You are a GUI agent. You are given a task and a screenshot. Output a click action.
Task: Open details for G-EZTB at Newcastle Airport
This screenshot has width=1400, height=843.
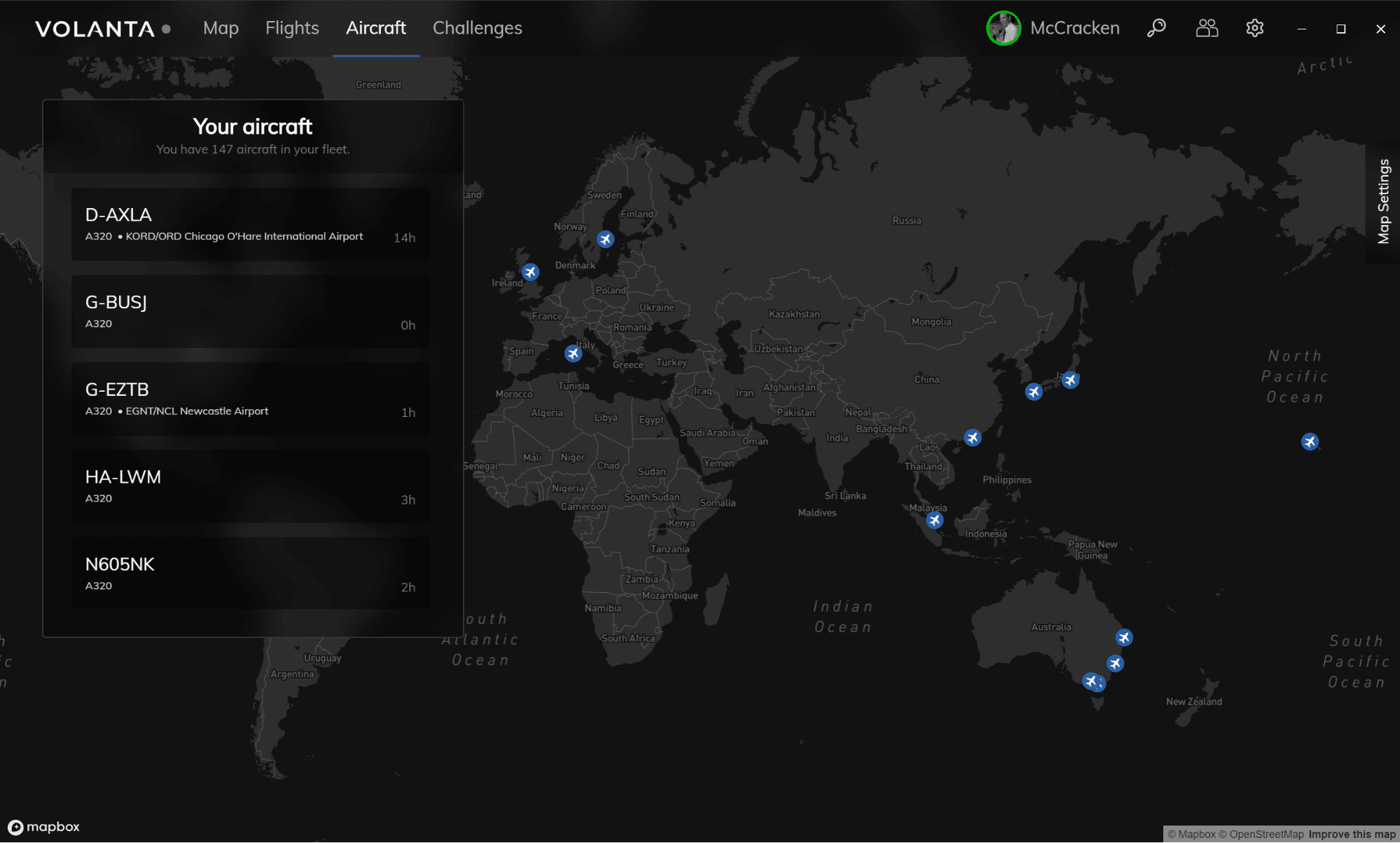pos(250,399)
